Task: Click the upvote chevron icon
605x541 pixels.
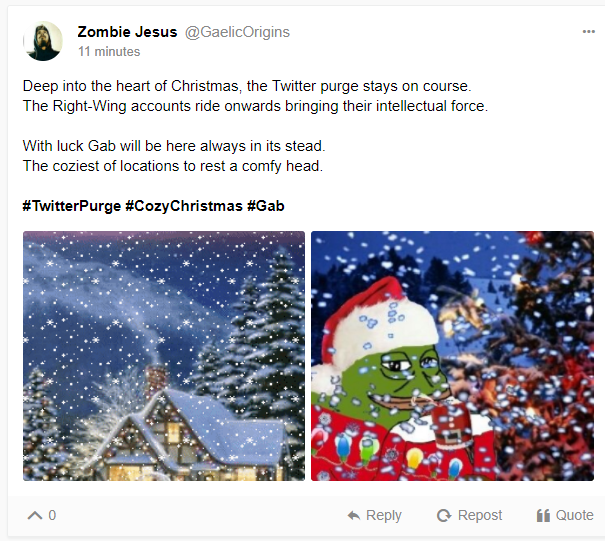Action: point(35,515)
